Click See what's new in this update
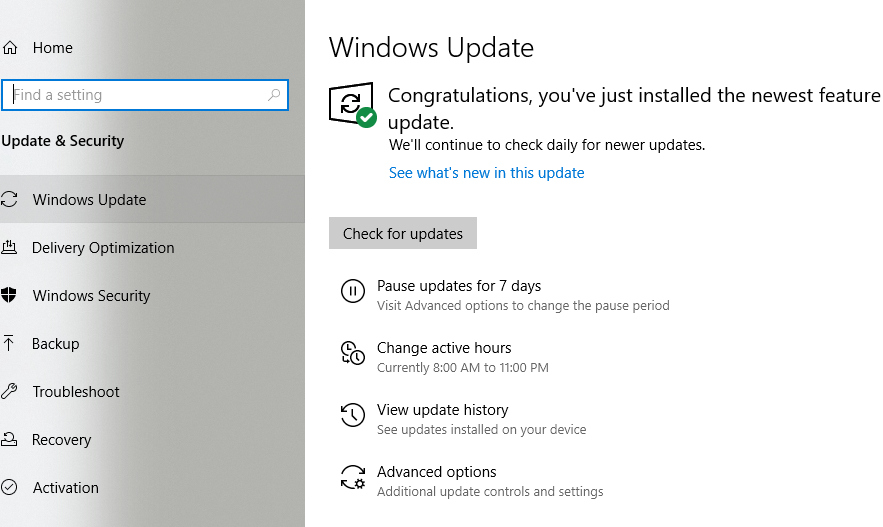The image size is (883, 527). coord(487,173)
